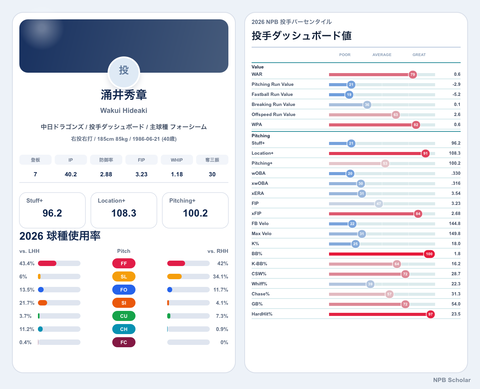
Task: Click the FB Velo percentile bubble
Action: [352, 224]
